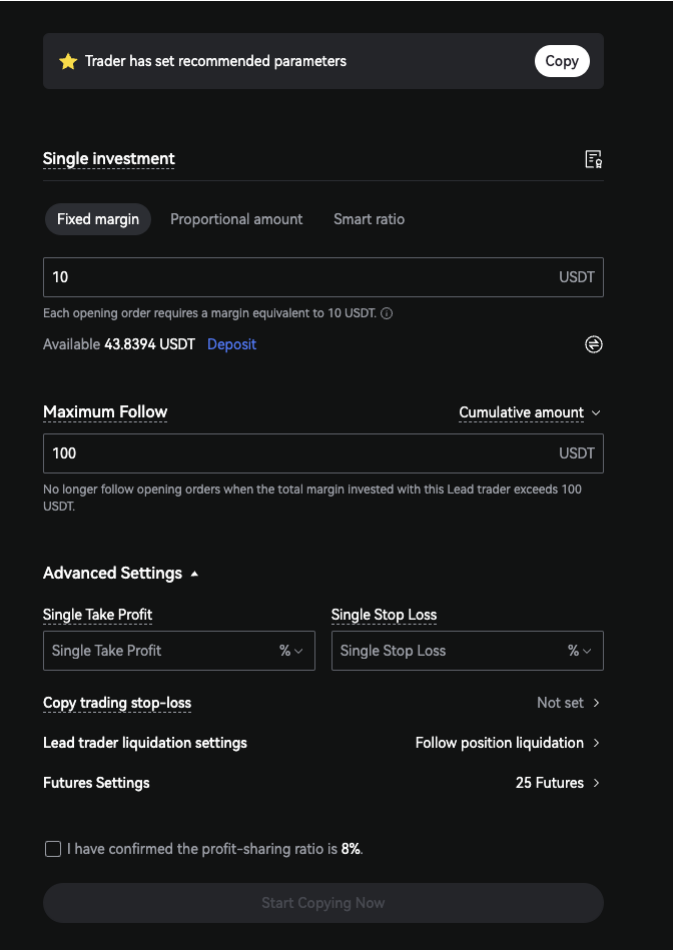This screenshot has width=673, height=951.
Task: Click the arrow next to 25 Futures
Action: click(596, 783)
